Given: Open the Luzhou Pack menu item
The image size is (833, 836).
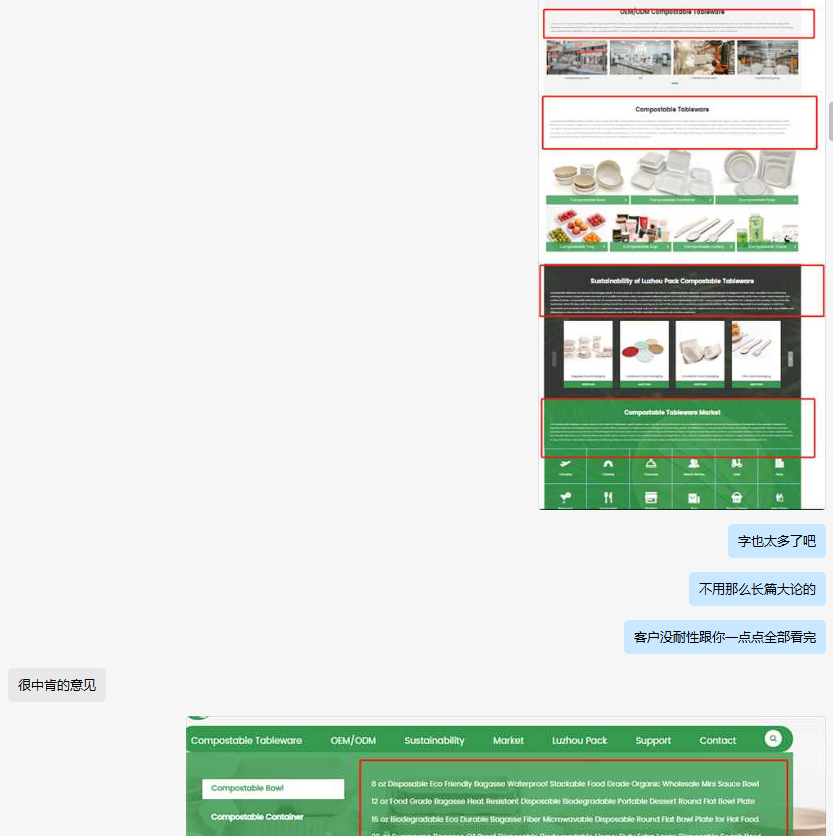Looking at the screenshot, I should [x=579, y=741].
